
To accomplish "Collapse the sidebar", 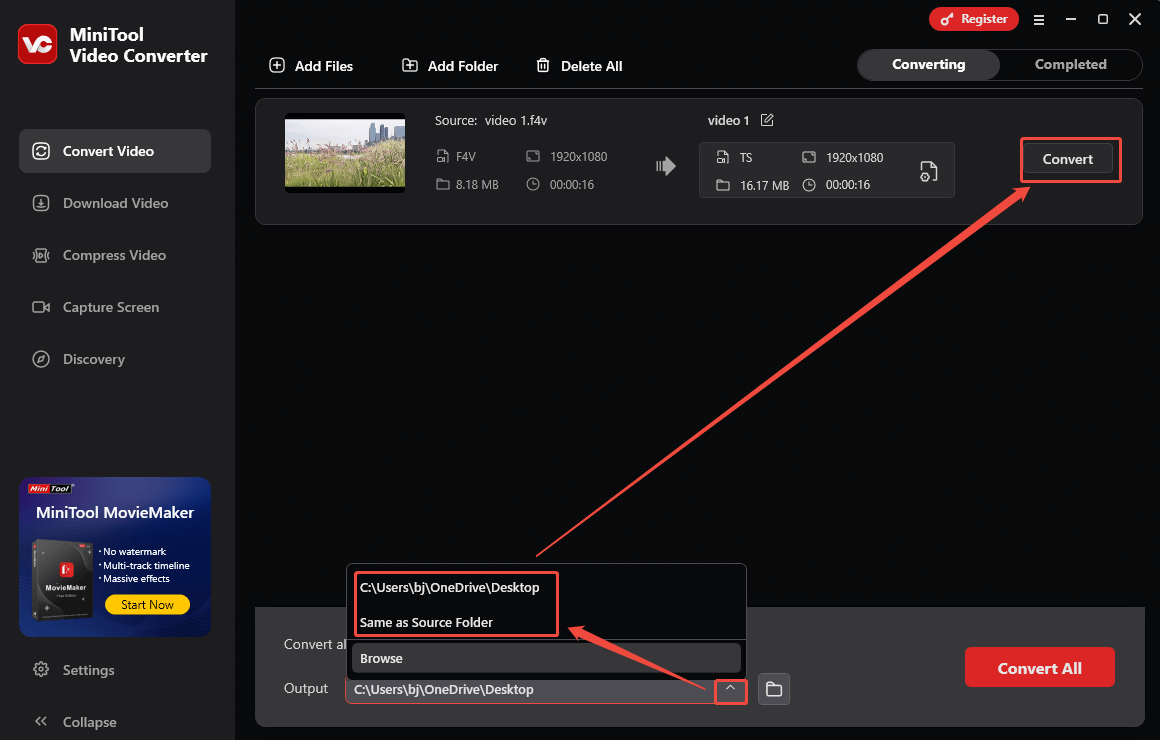I will coord(74,722).
